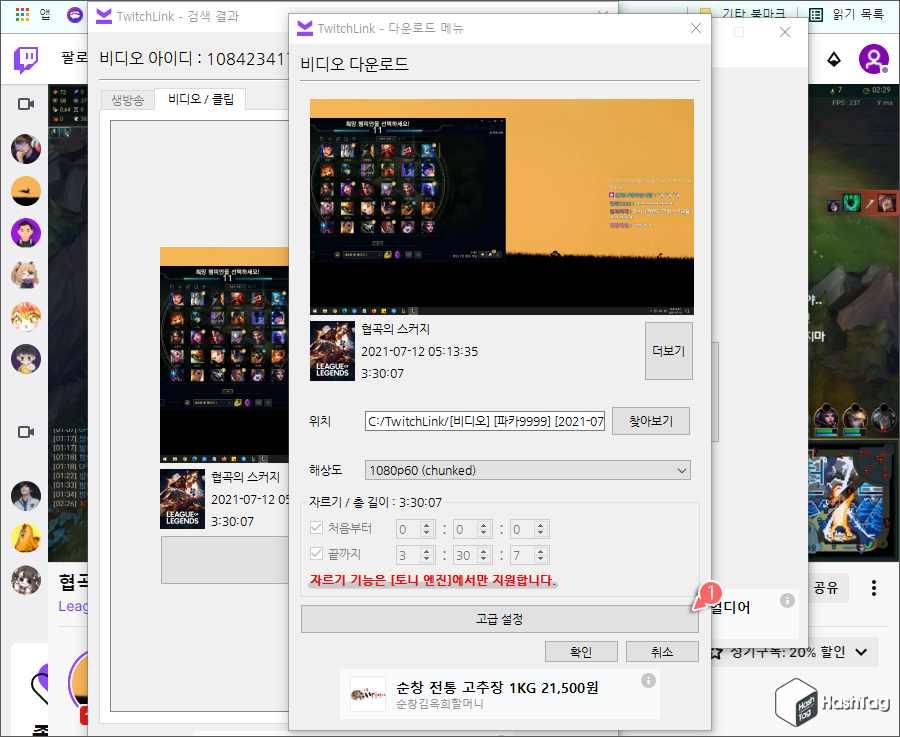Click the 공유 share button
The width and height of the screenshot is (900, 737).
(825, 587)
